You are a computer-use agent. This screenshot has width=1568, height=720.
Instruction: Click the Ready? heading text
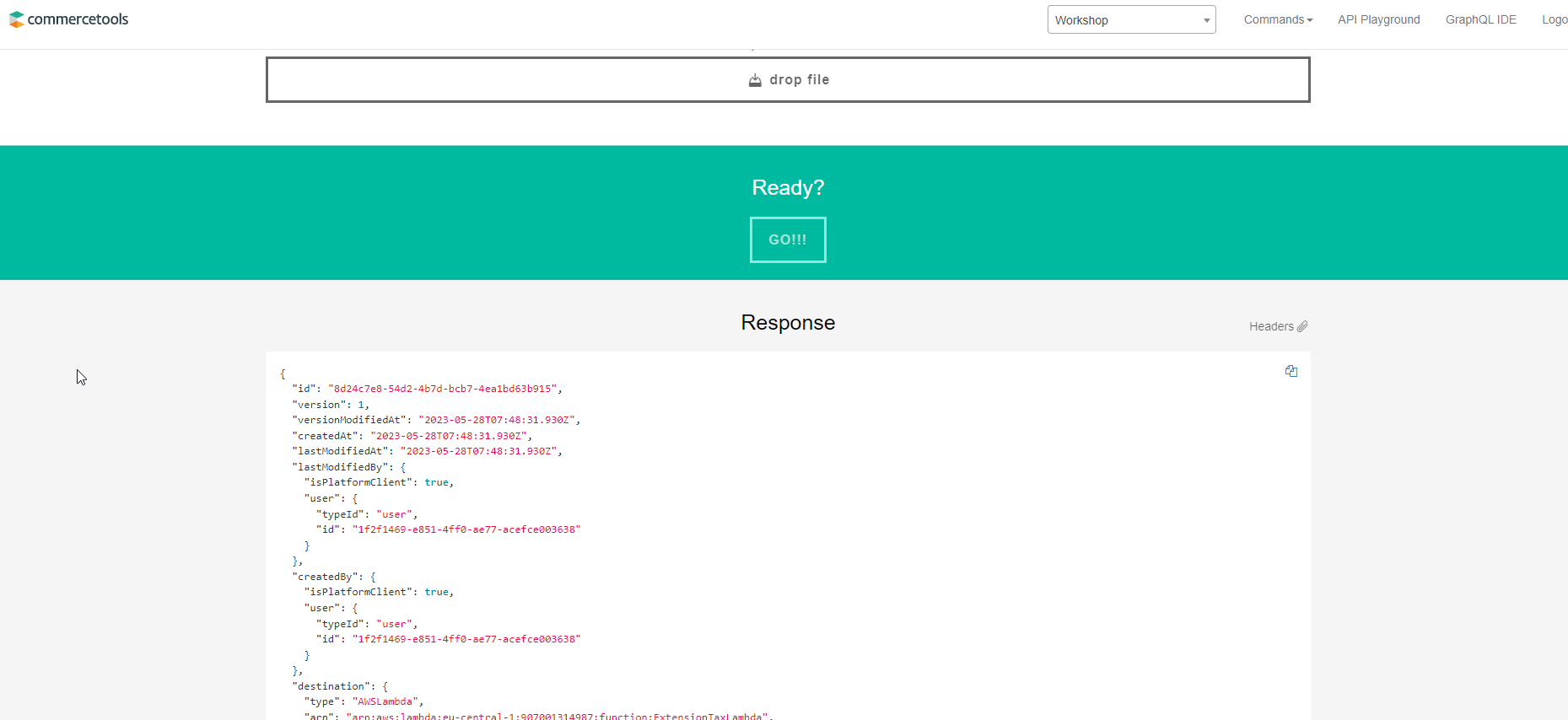(788, 188)
